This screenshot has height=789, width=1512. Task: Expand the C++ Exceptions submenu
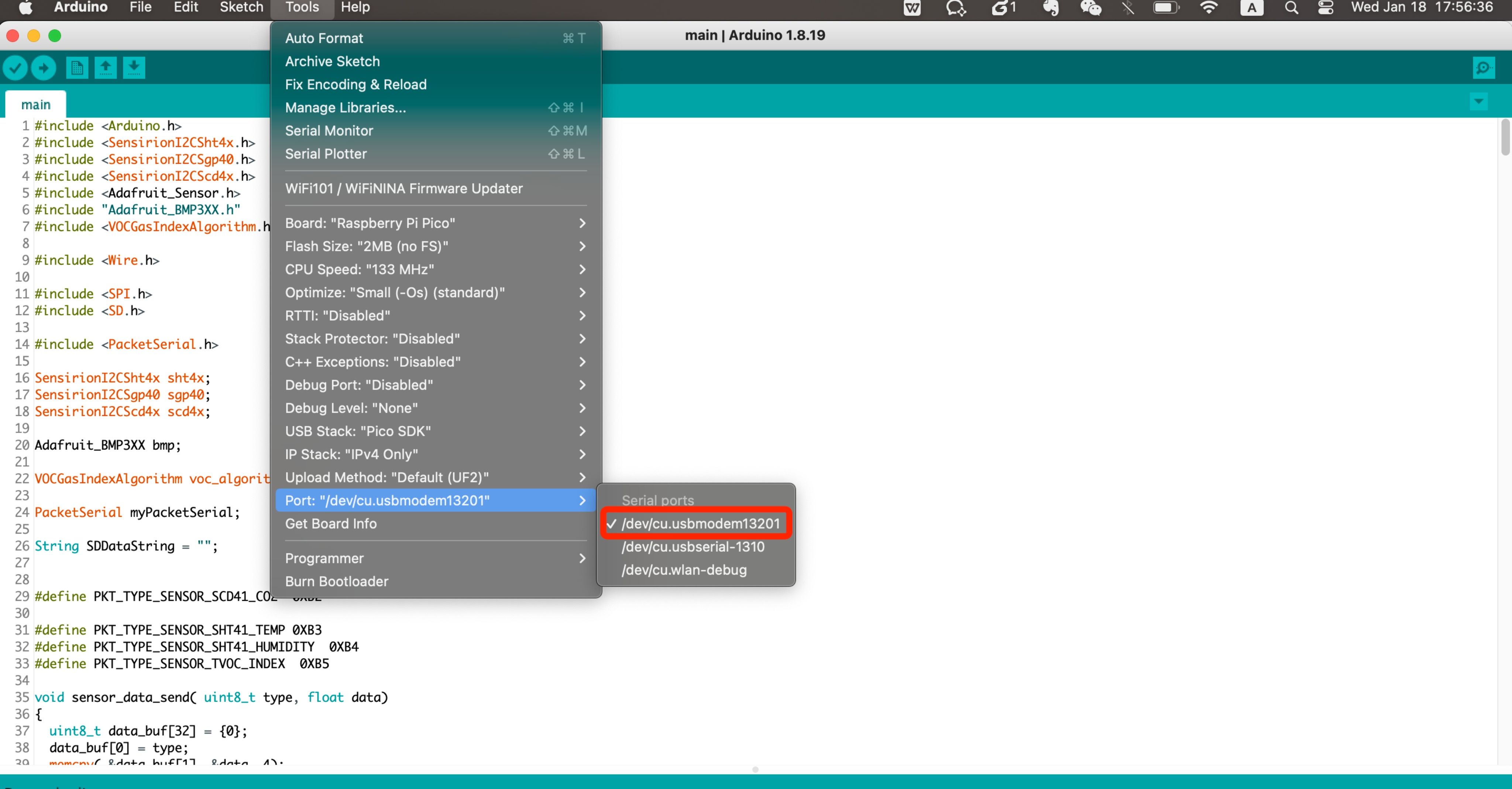(x=436, y=362)
